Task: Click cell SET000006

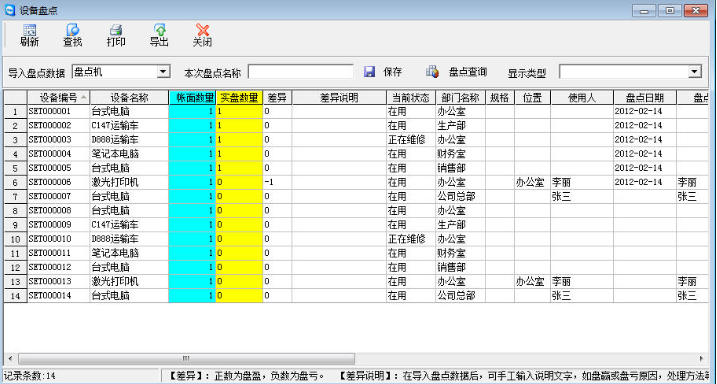Action: tap(59, 182)
